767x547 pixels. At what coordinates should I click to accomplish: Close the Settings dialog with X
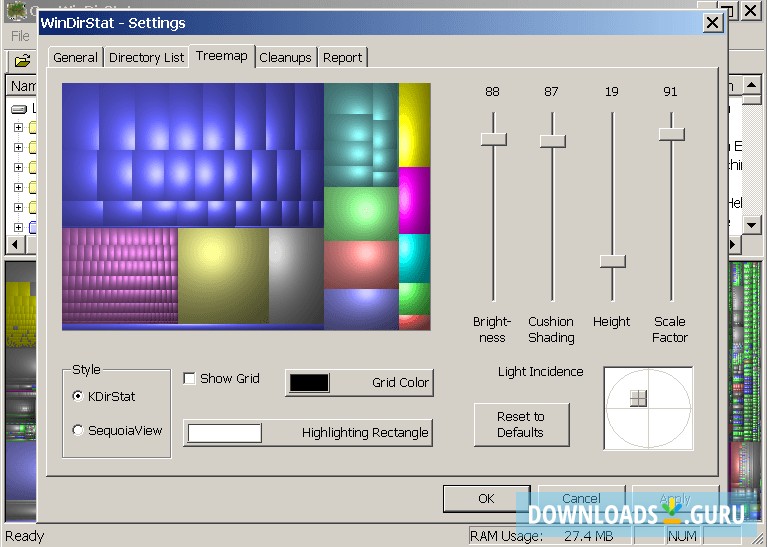(713, 23)
